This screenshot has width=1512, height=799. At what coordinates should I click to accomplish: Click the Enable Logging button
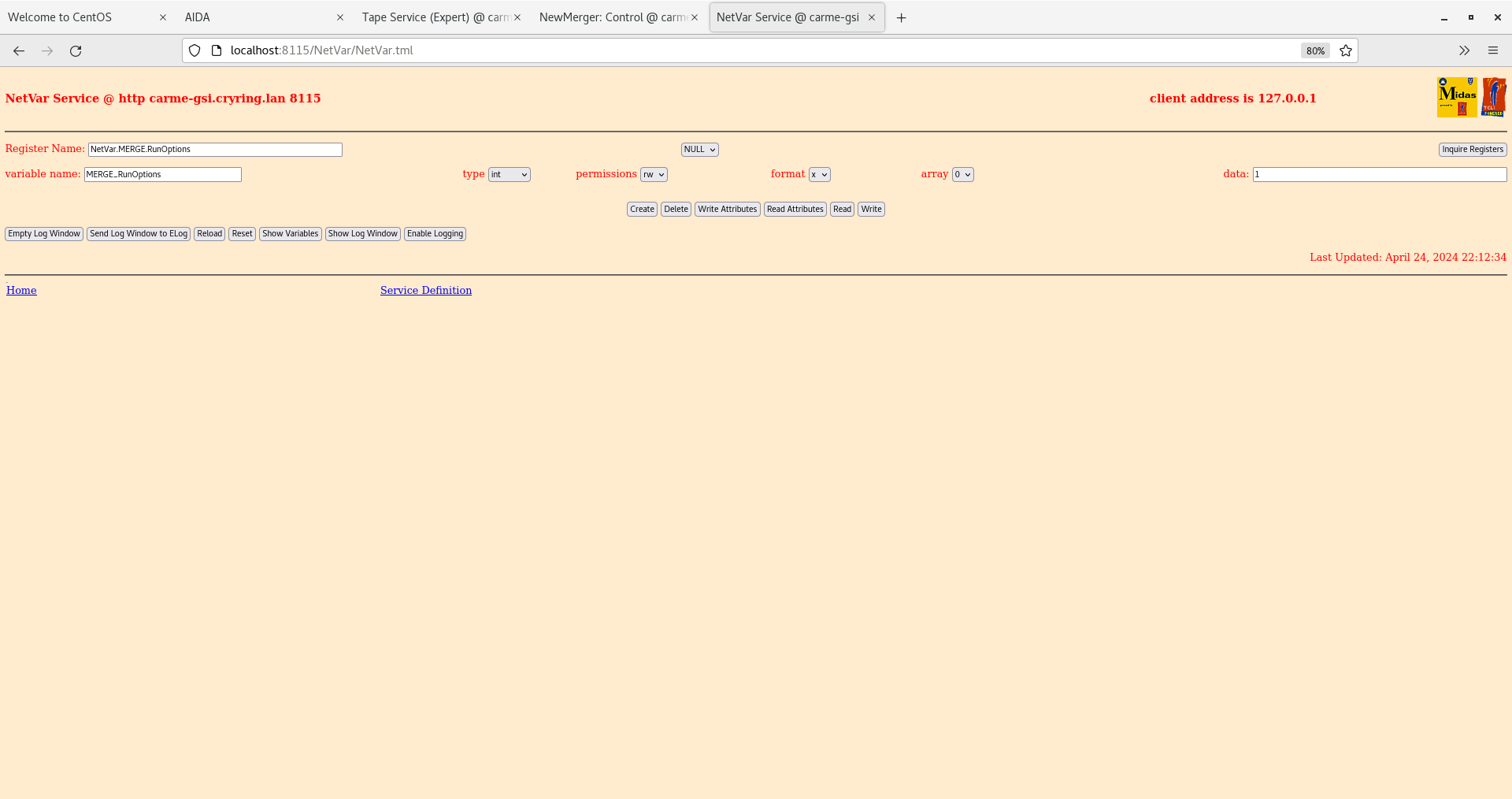coord(435,234)
